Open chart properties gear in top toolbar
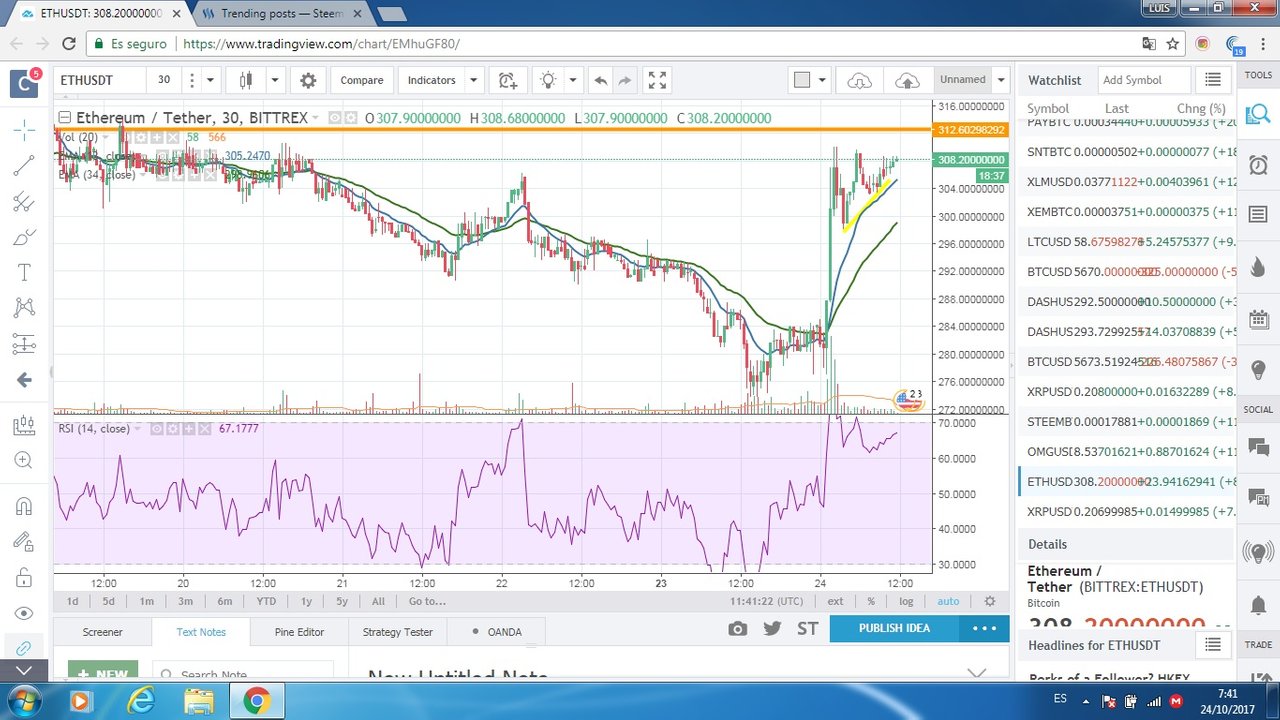This screenshot has width=1280, height=720. pyautogui.click(x=308, y=80)
